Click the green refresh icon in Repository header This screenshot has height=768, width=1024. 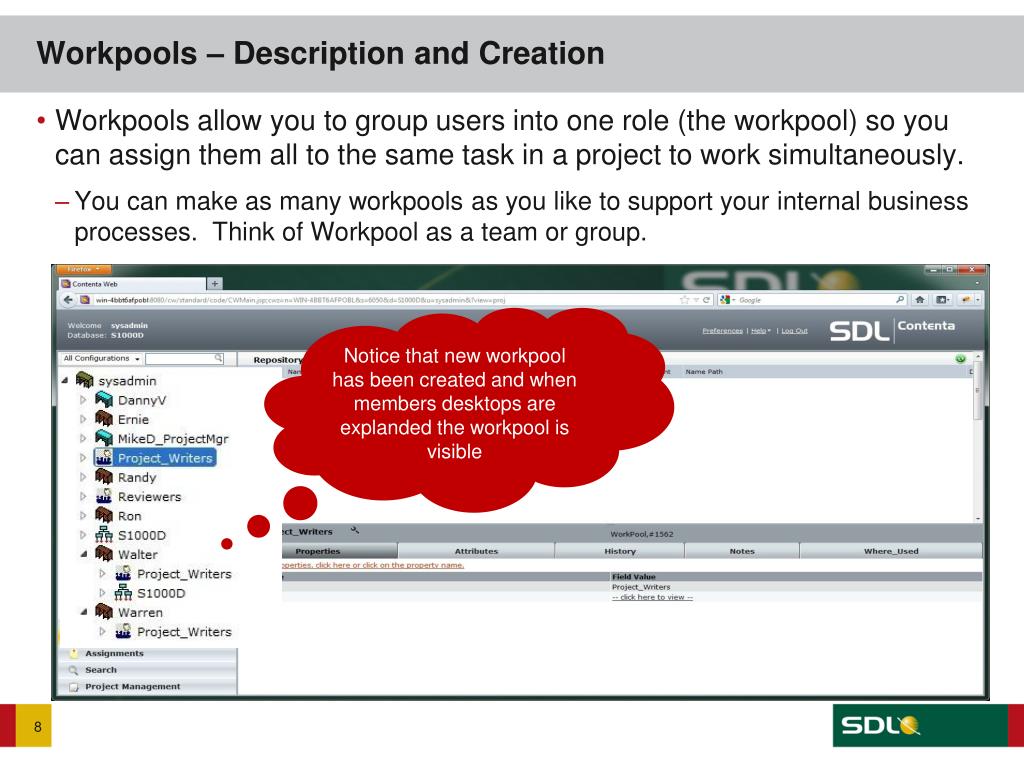click(960, 359)
